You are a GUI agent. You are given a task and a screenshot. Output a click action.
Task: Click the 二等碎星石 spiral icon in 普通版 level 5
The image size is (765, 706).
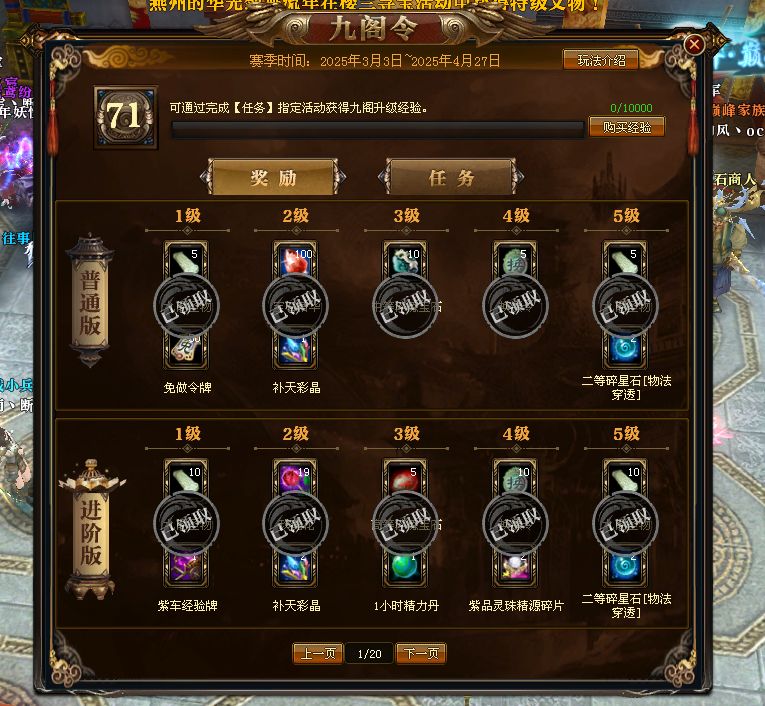pyautogui.click(x=624, y=350)
